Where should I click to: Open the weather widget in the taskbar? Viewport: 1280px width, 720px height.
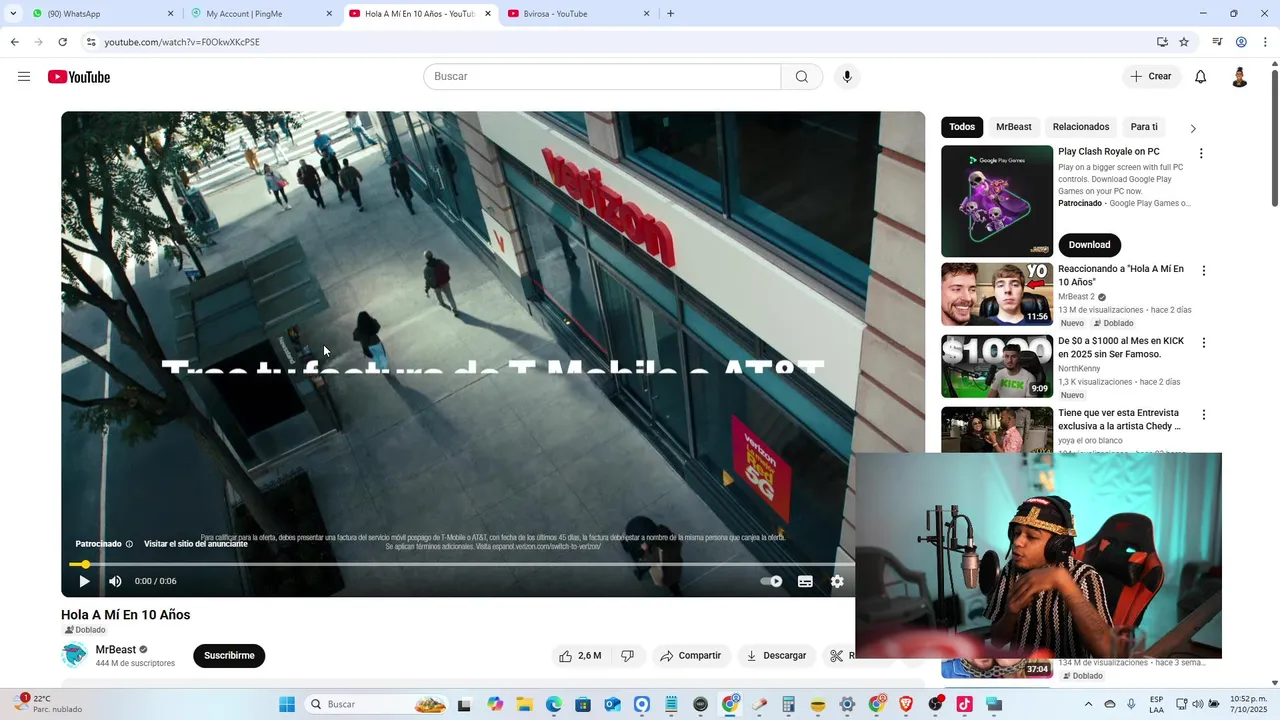coord(46,704)
